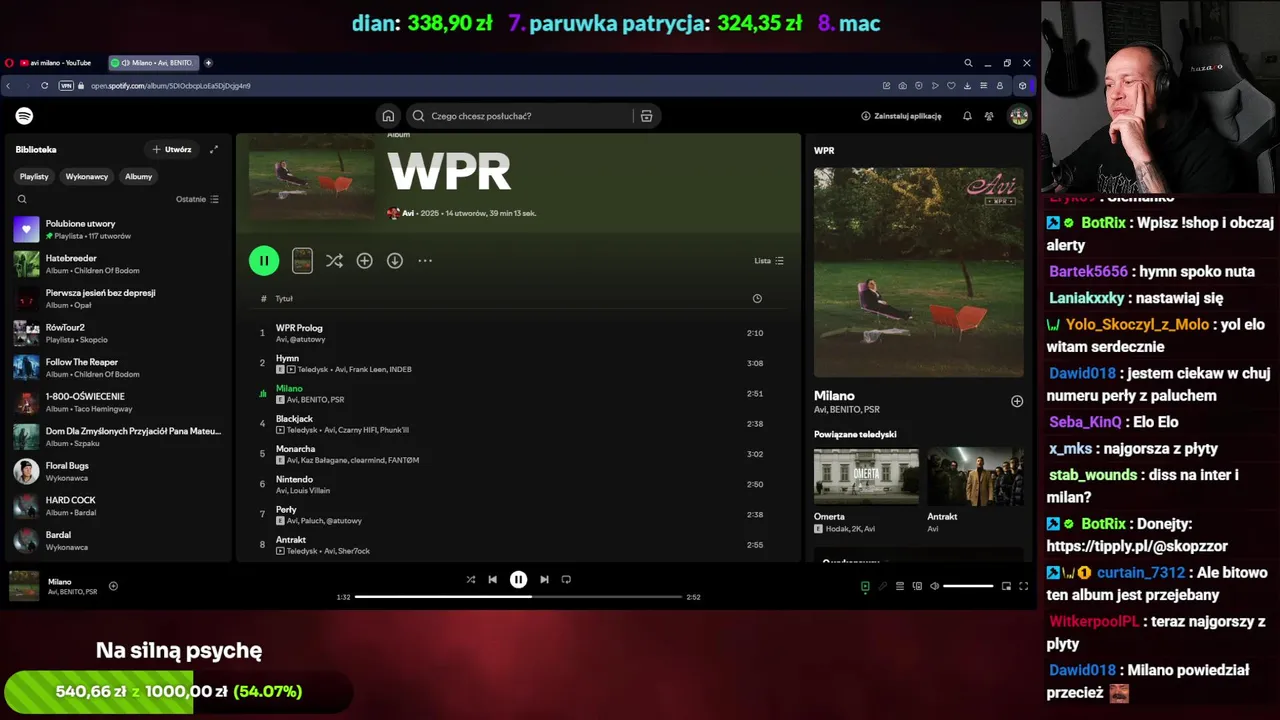Open the play queue
1280x720 pixels.
900,586
